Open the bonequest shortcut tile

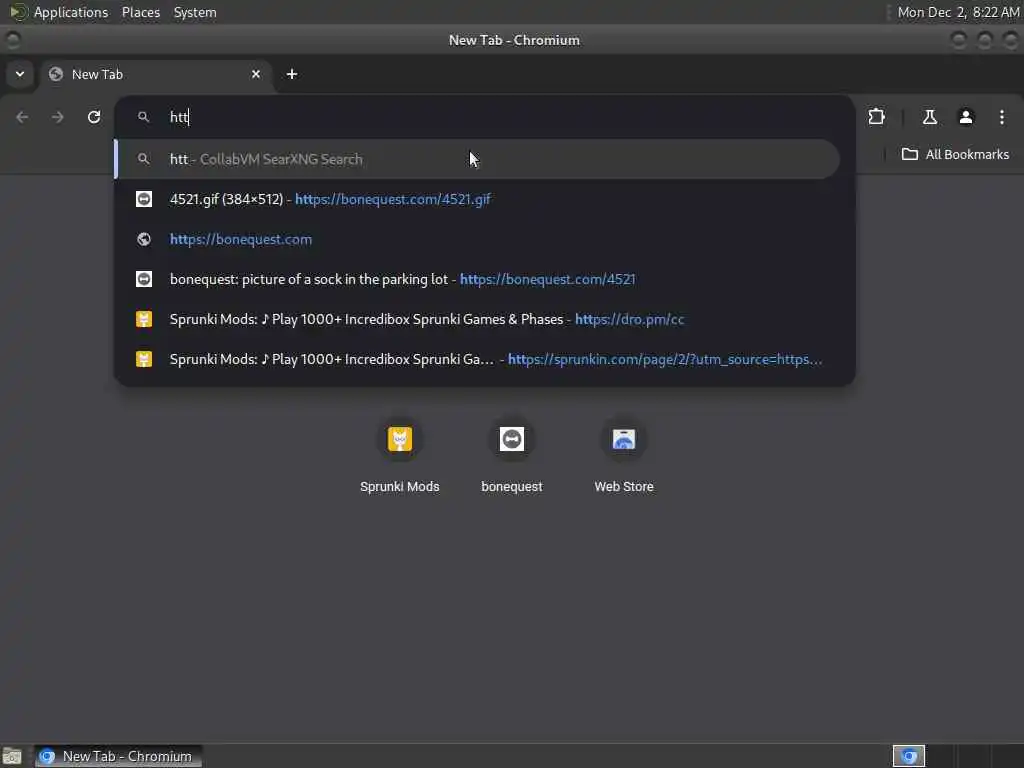(512, 456)
